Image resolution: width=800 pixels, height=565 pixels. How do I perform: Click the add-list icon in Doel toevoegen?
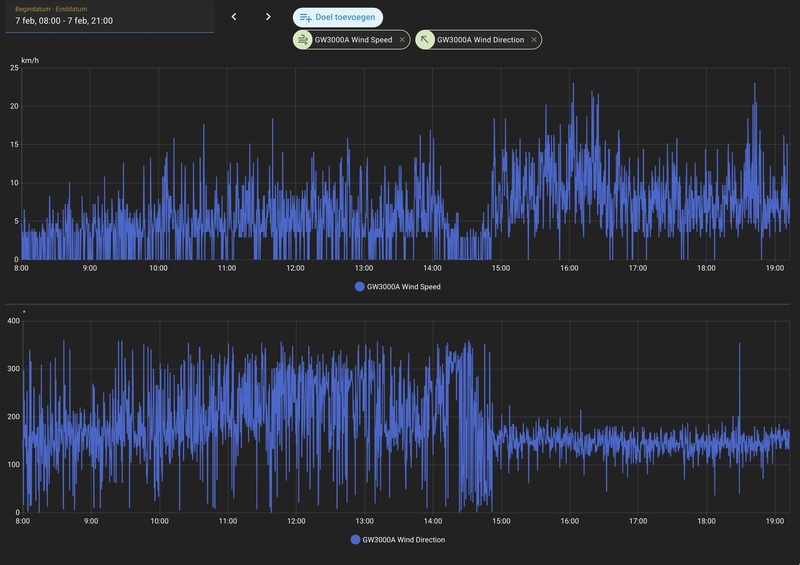(x=306, y=17)
